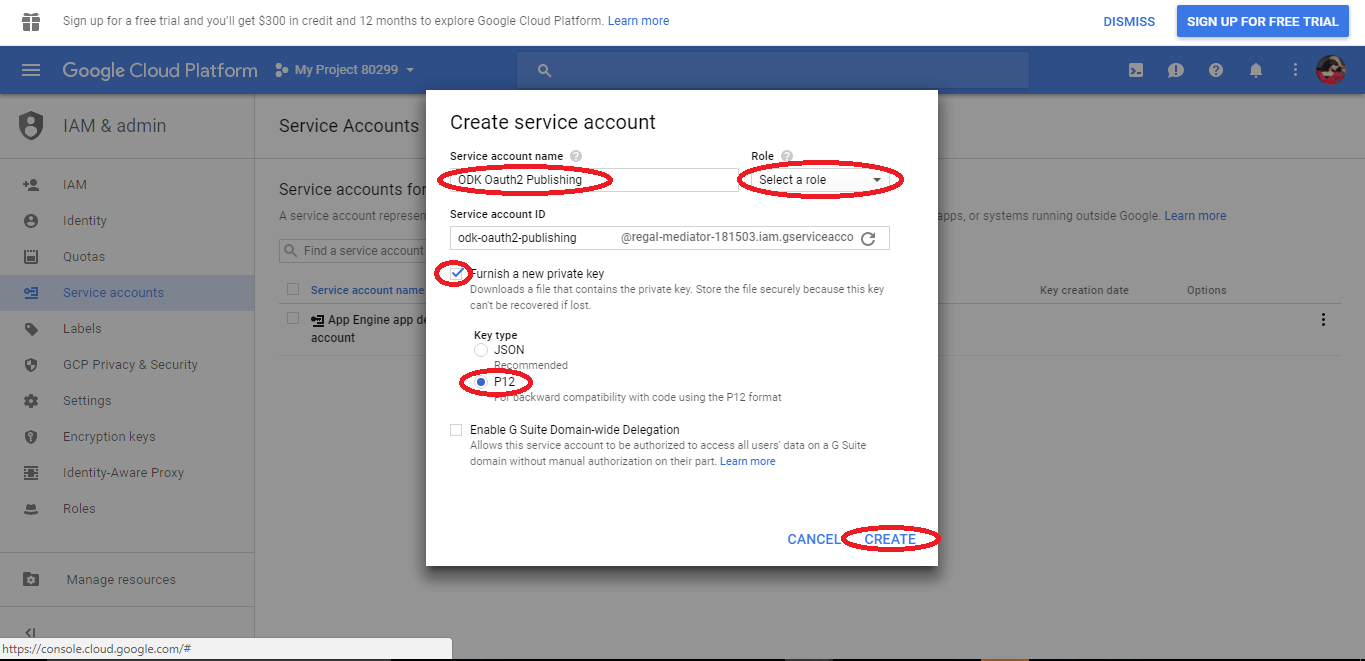Image resolution: width=1365 pixels, height=661 pixels.
Task: Click the CREATE button in dialog
Action: 890,539
